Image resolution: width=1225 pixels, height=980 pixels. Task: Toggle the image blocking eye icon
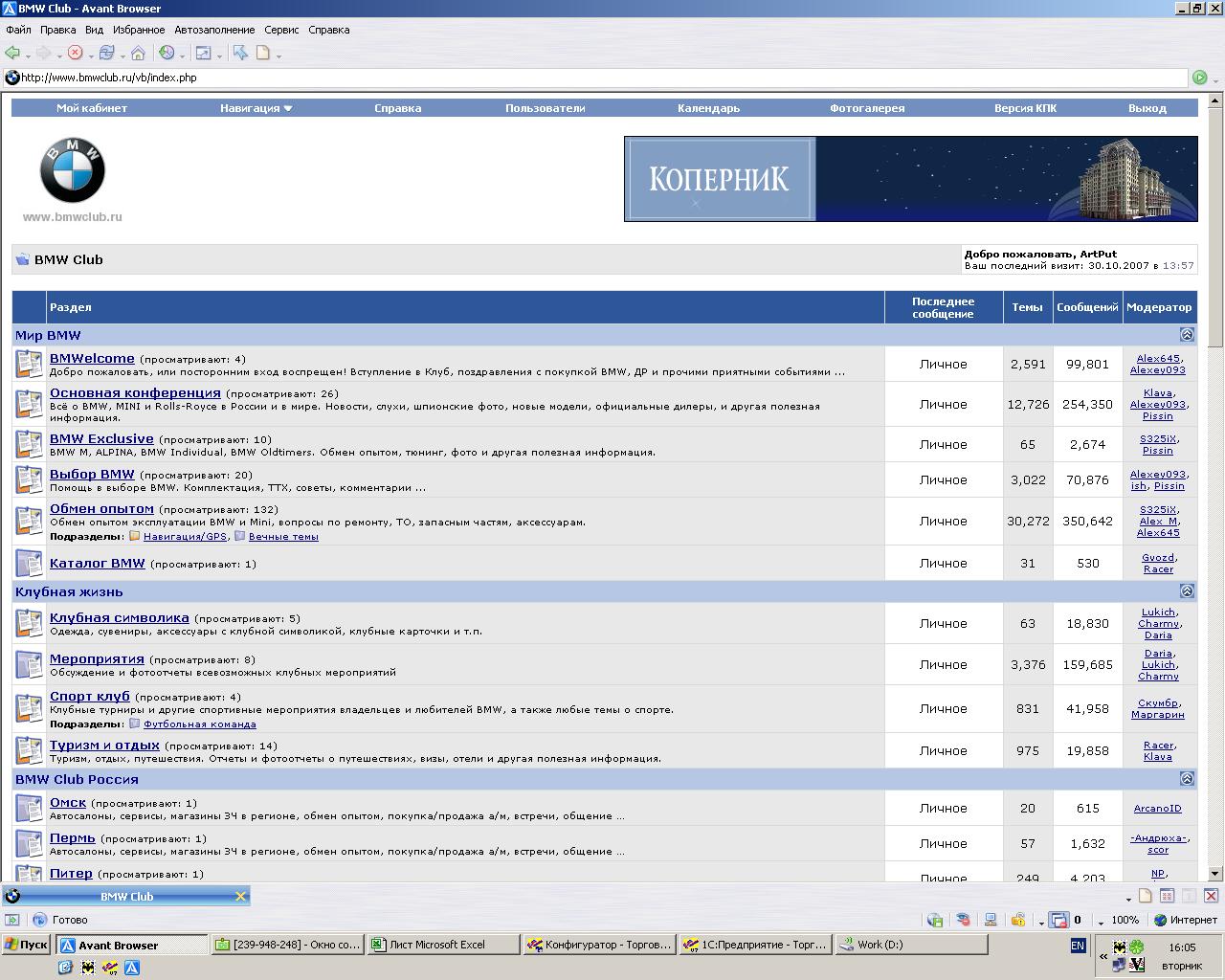pos(963,920)
